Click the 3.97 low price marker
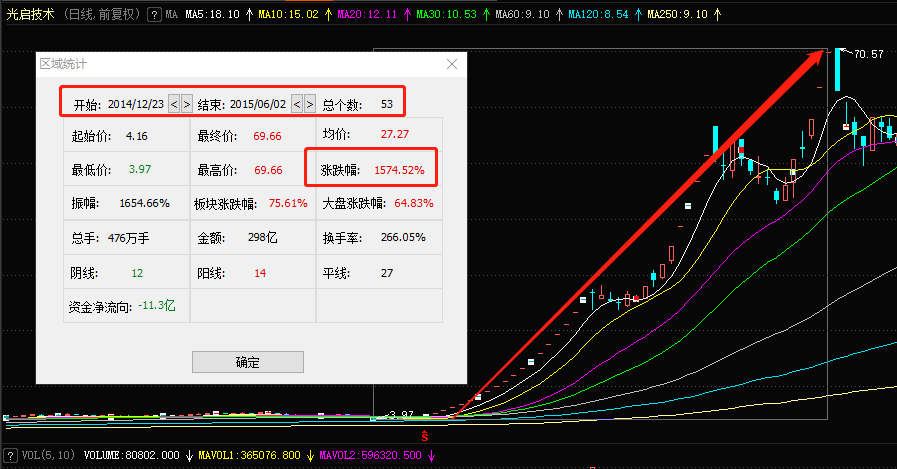 pos(401,414)
